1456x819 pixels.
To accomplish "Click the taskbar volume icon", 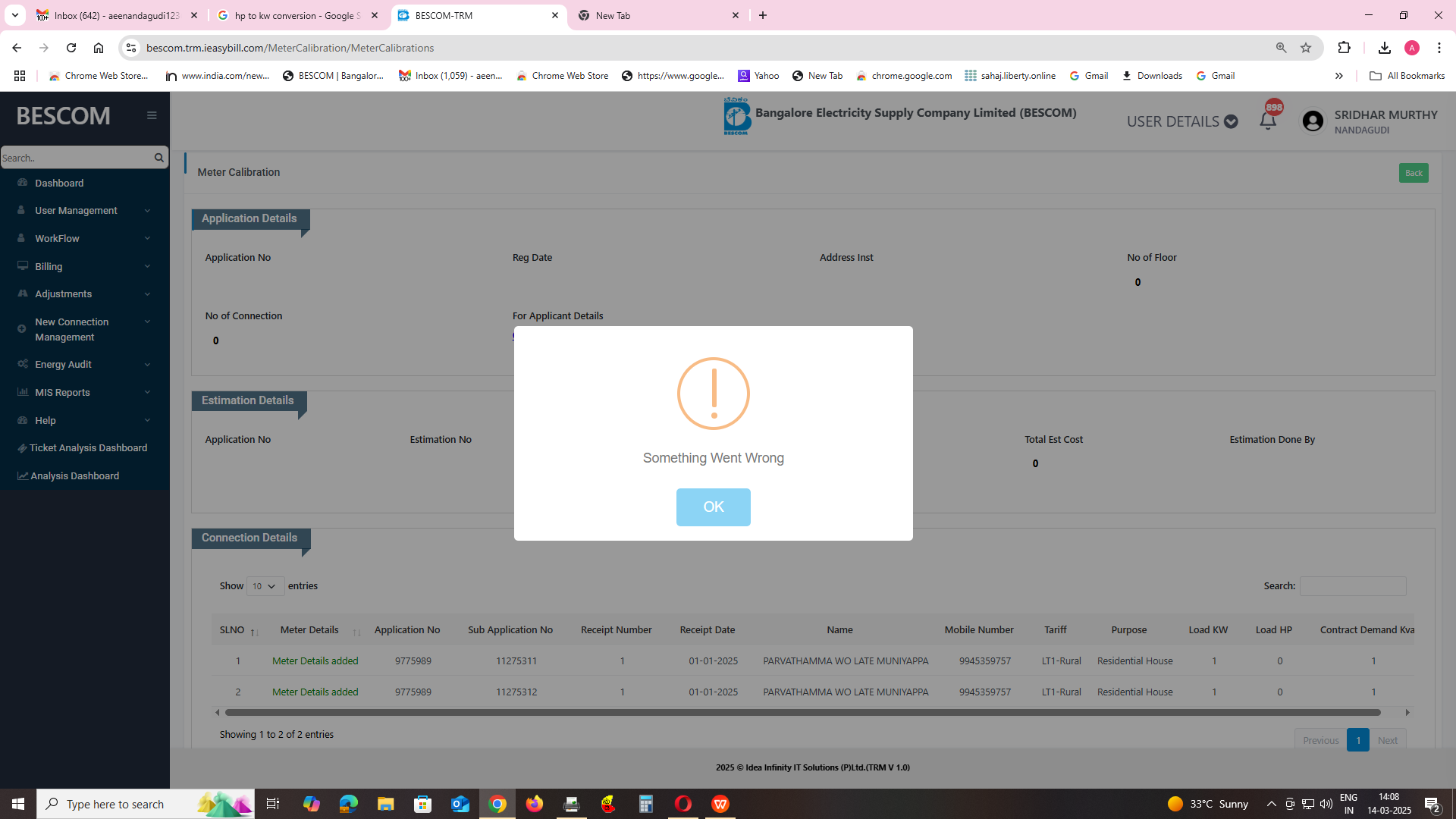I will pyautogui.click(x=1326, y=804).
